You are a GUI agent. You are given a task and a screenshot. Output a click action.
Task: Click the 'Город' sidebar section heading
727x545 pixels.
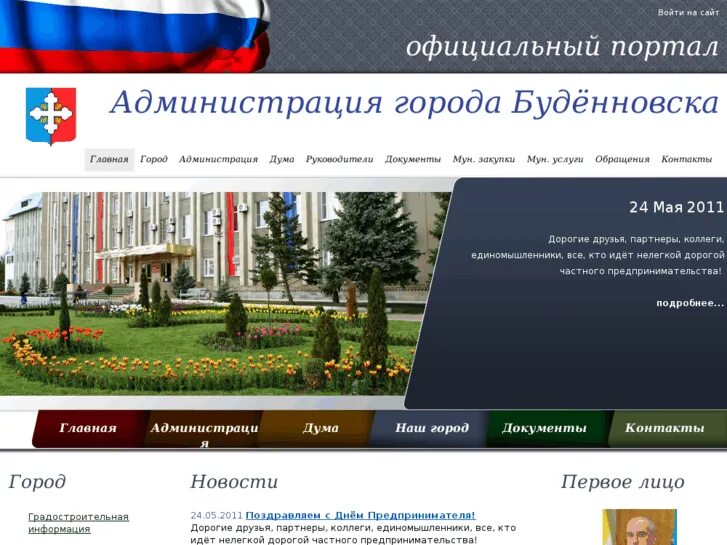click(37, 482)
